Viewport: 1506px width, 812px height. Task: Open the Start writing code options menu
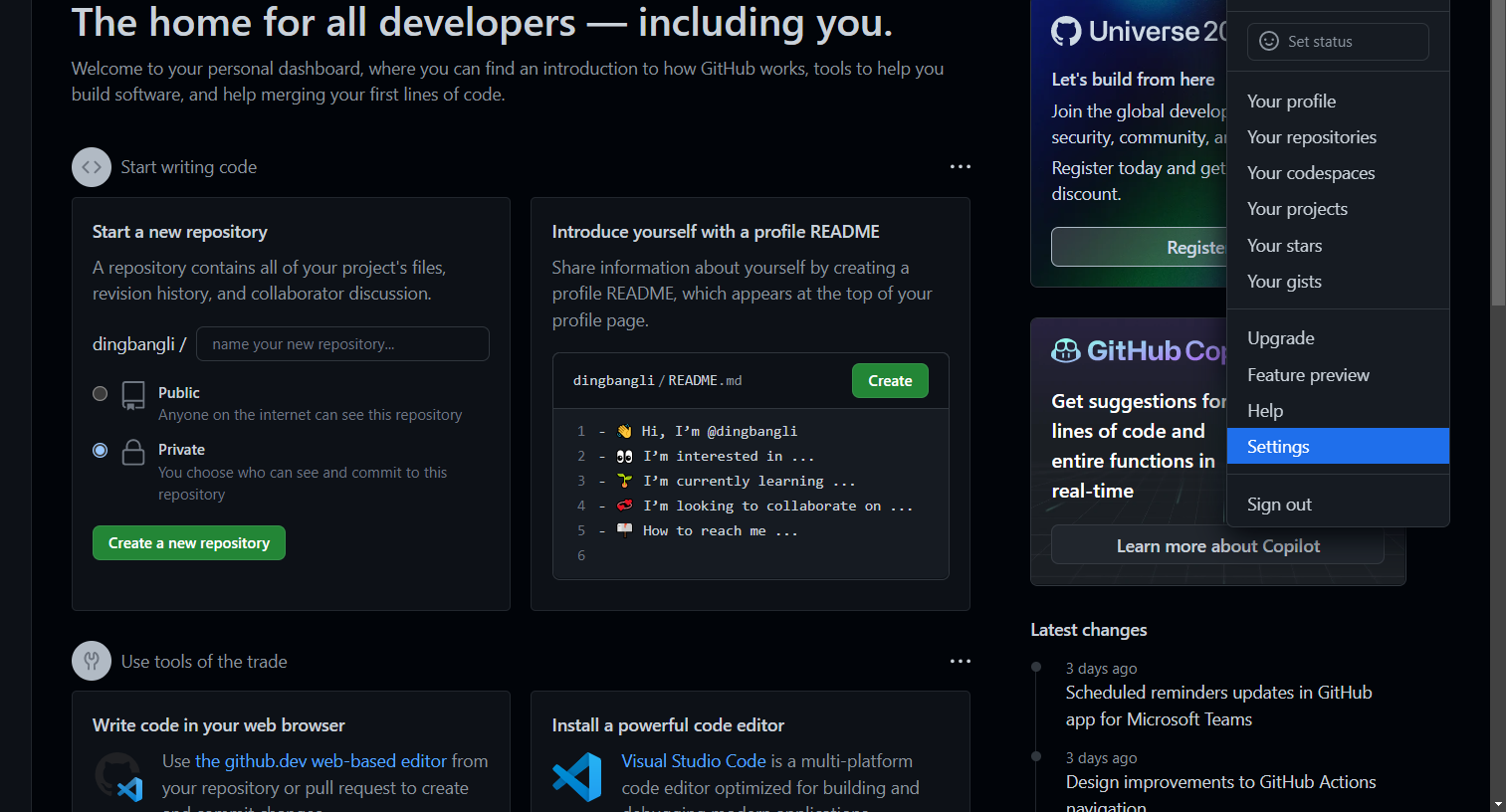click(x=960, y=167)
